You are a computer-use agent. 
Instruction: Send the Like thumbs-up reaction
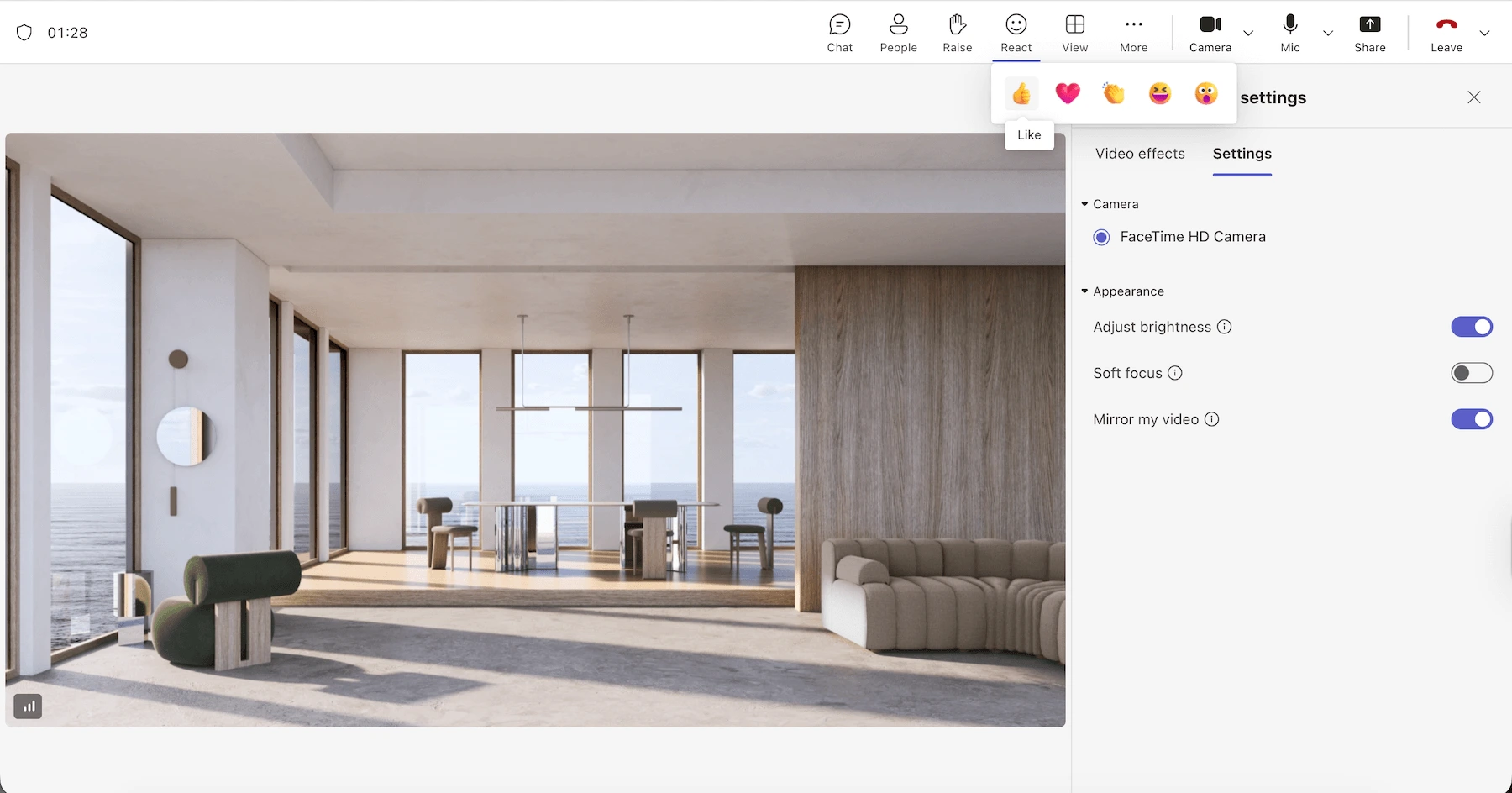tap(1021, 93)
